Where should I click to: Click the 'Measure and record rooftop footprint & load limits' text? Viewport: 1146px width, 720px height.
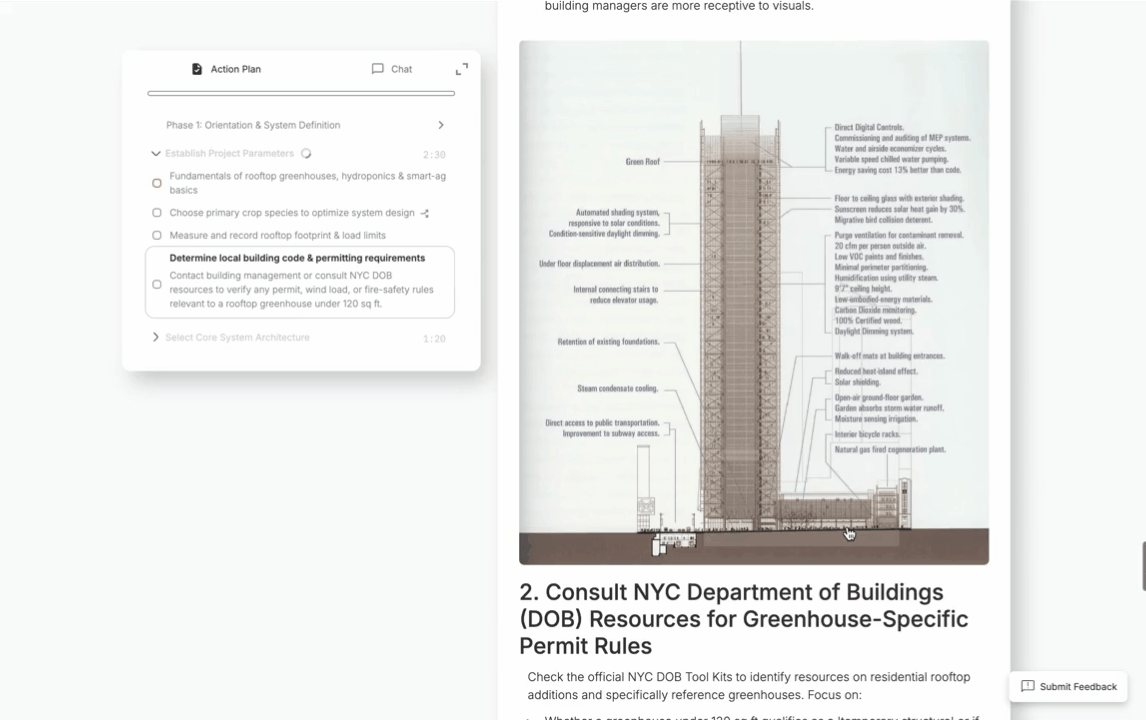277,235
